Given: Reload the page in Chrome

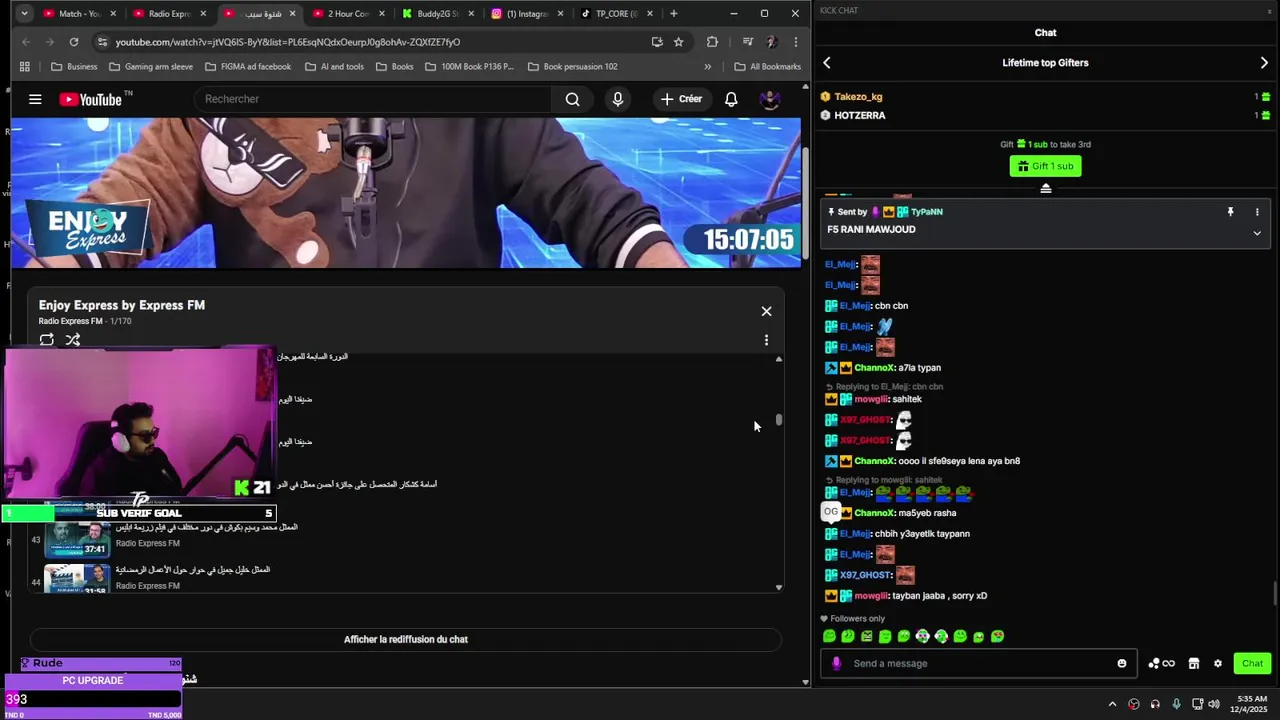Looking at the screenshot, I should coord(74,42).
